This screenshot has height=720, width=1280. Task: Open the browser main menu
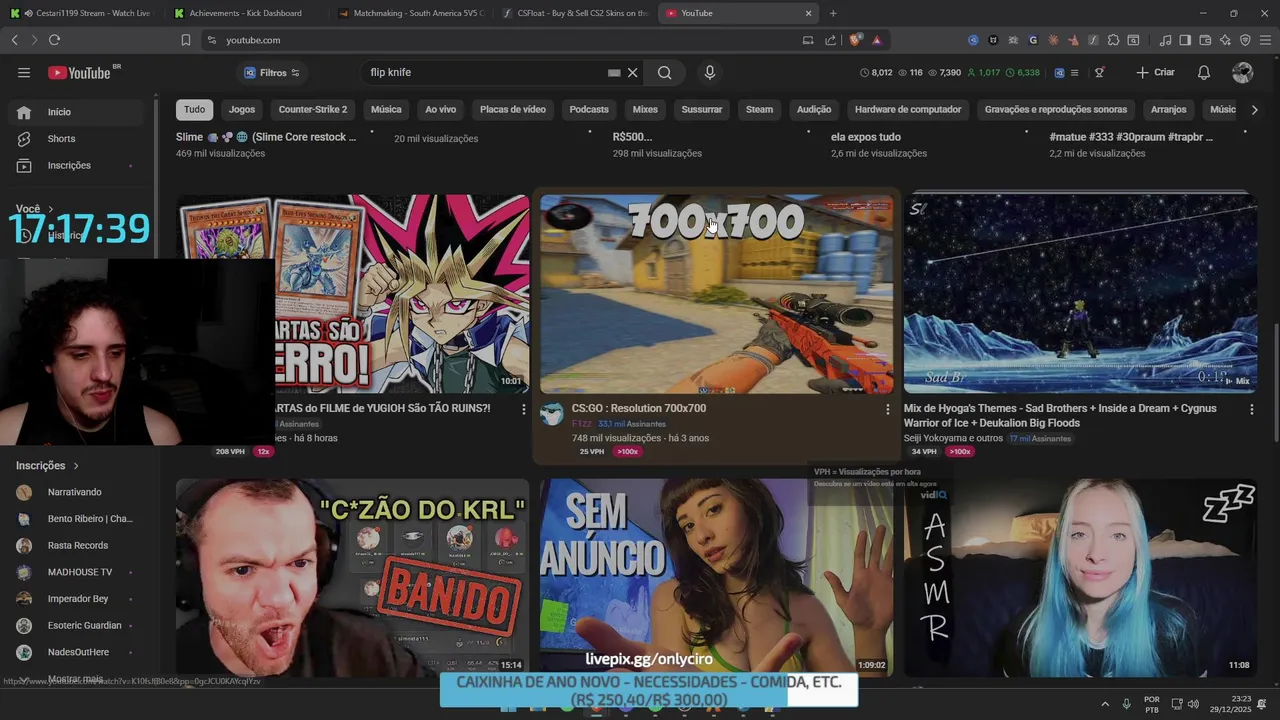pyautogui.click(x=1265, y=40)
